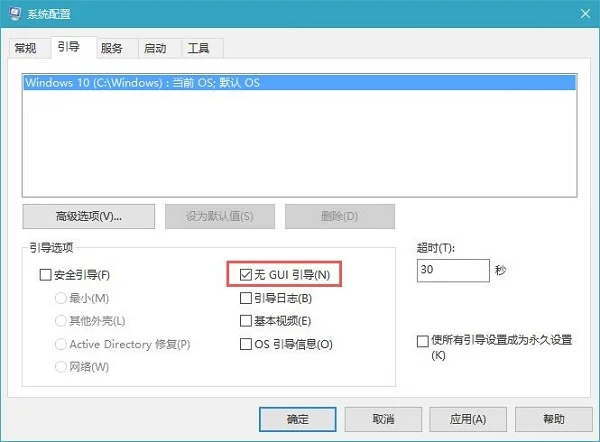This screenshot has height=442, width=600.
Task: Select Active Directory 修复(P) radio option
Action: coord(61,344)
